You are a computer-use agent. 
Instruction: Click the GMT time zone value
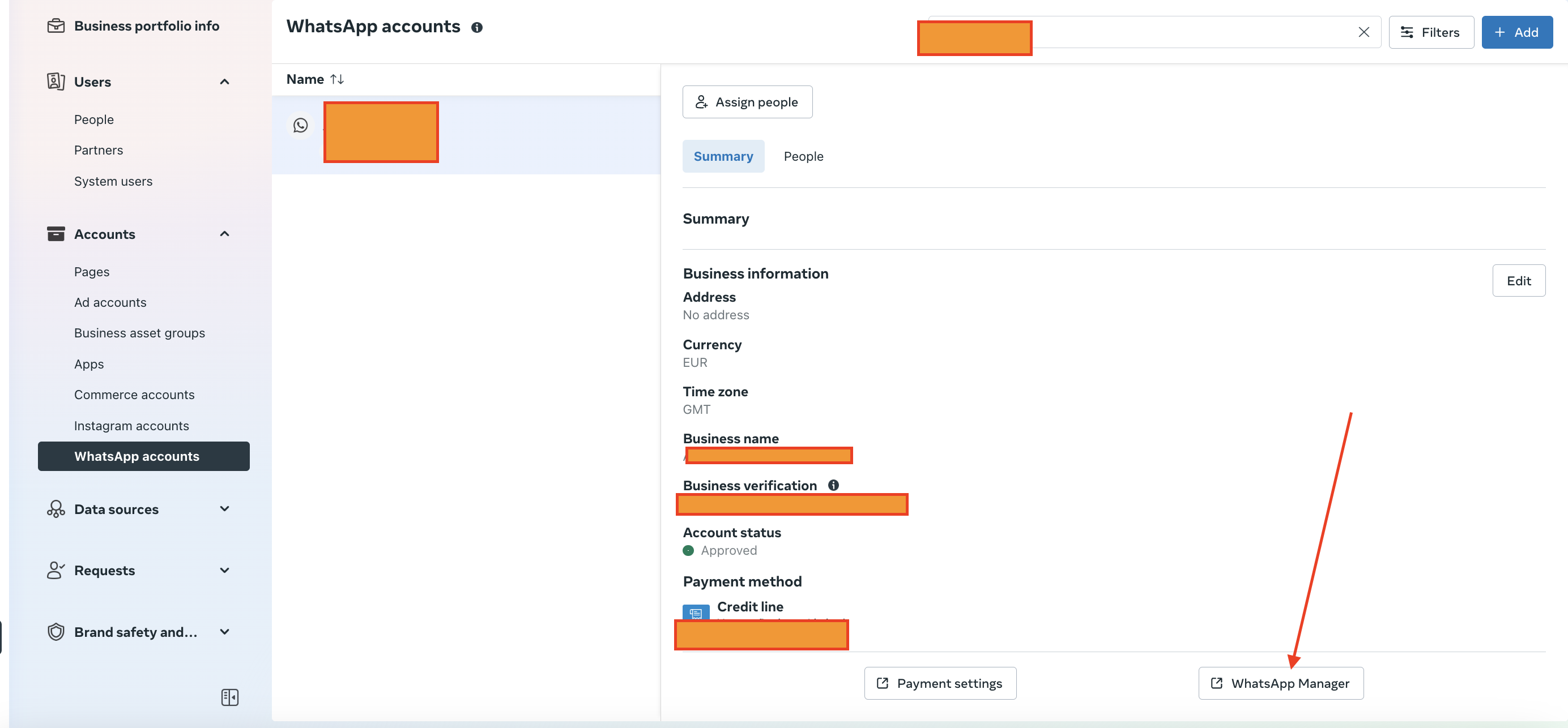coord(696,409)
